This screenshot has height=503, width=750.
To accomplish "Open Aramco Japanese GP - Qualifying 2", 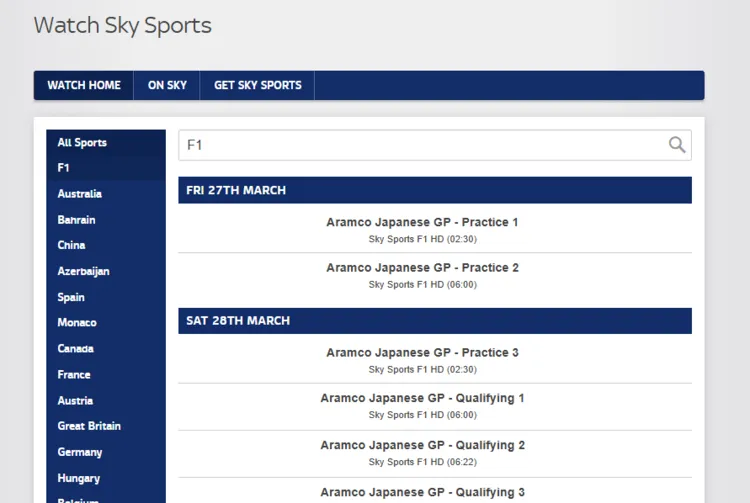I will click(422, 445).
